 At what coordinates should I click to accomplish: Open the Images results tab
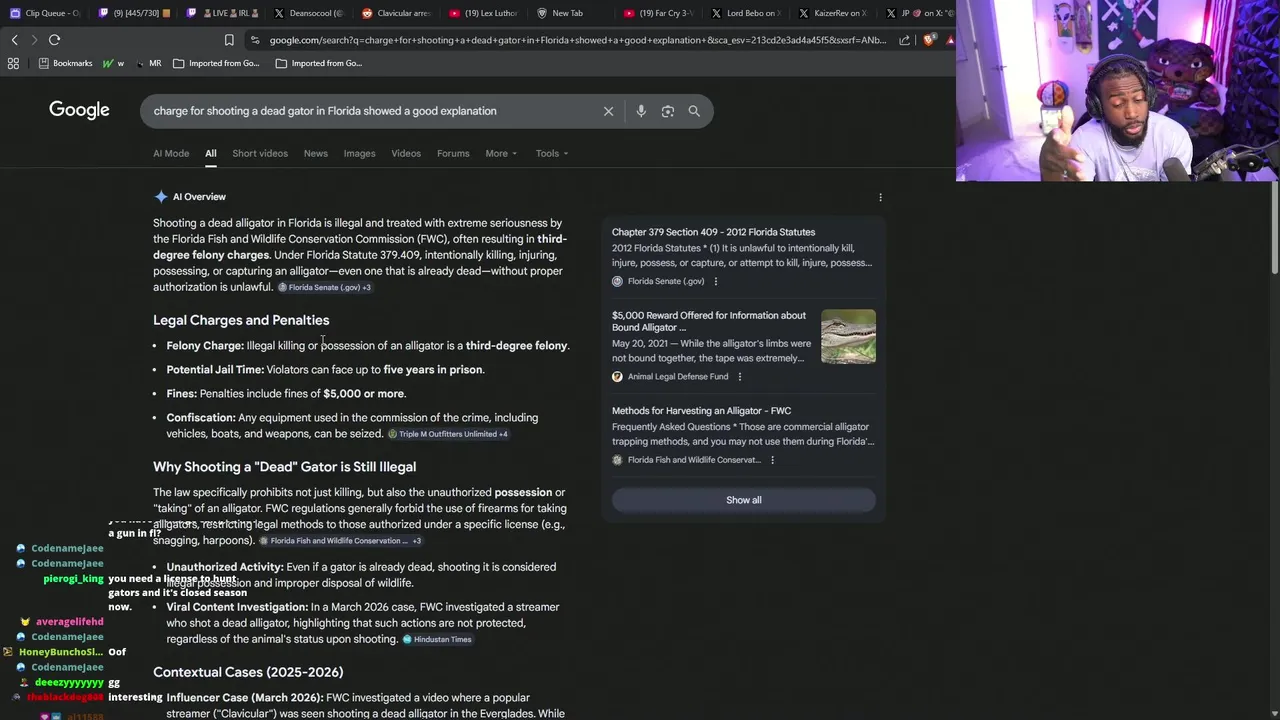tap(360, 153)
